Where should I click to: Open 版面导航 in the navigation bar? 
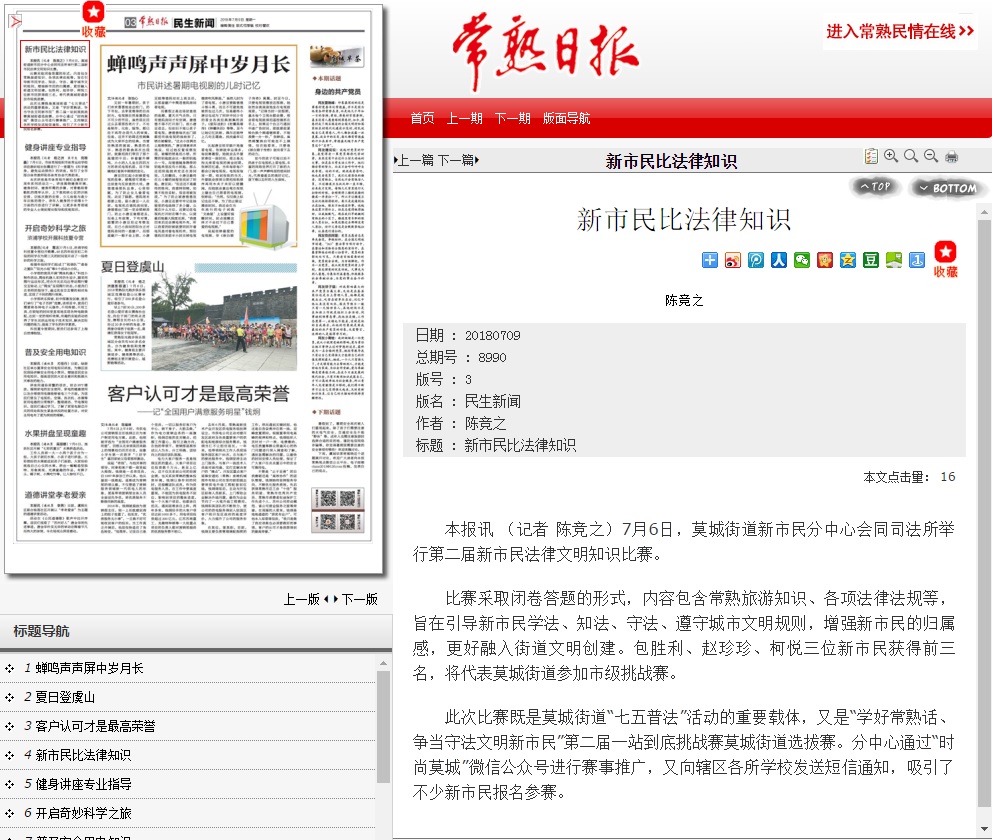point(566,118)
